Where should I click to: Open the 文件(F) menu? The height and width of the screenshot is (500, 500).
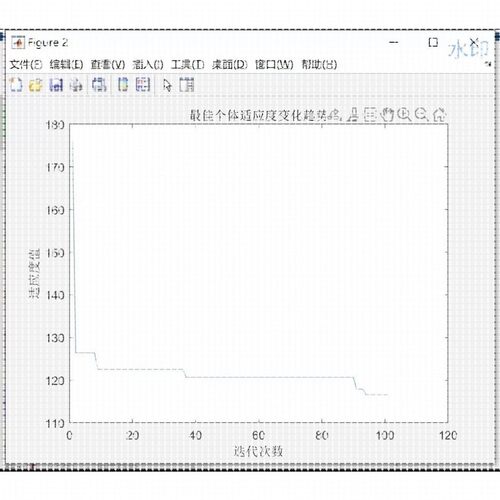(26, 65)
